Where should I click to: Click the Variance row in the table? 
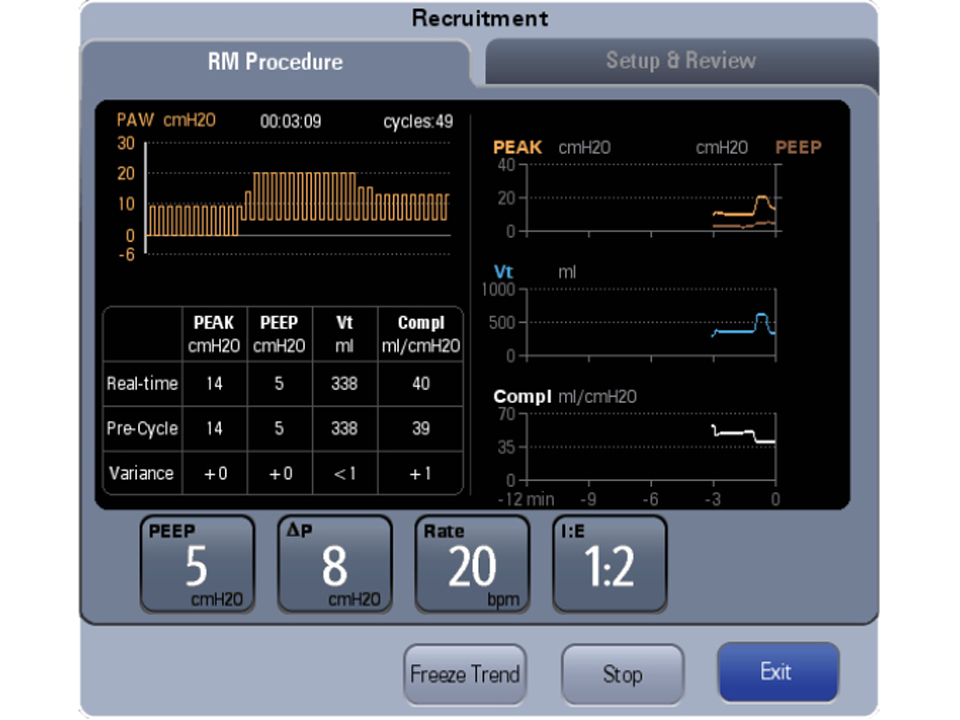141,473
